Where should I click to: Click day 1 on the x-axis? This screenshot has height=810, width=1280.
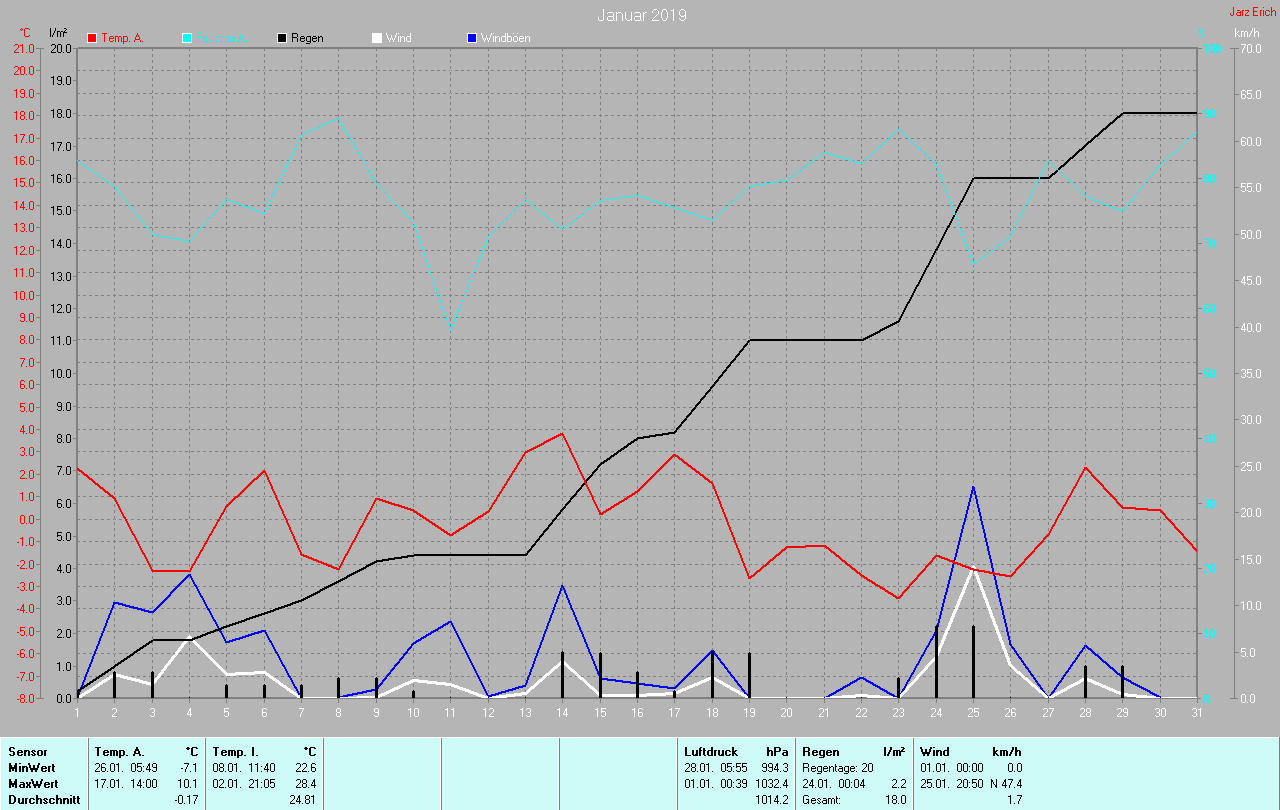(77, 712)
